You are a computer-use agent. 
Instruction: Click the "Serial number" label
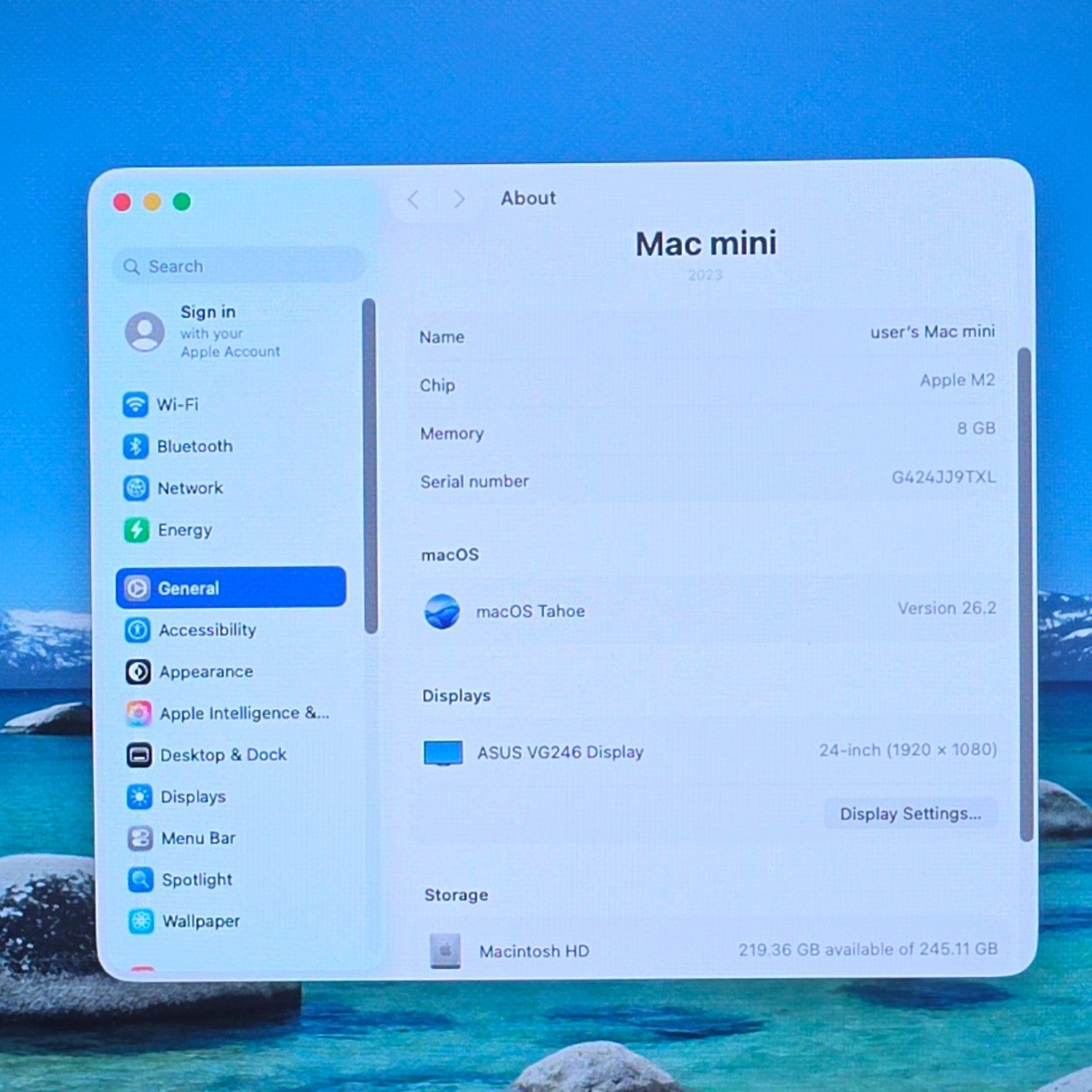pyautogui.click(x=475, y=481)
